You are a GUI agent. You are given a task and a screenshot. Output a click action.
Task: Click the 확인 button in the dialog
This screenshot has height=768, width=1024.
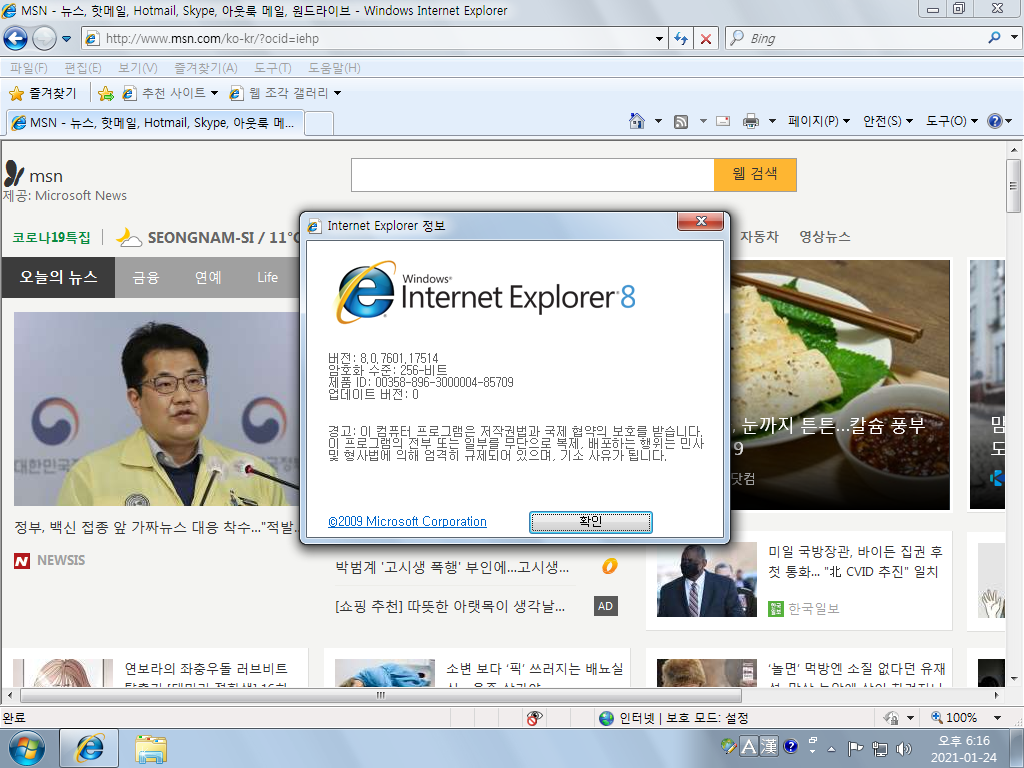pos(590,522)
